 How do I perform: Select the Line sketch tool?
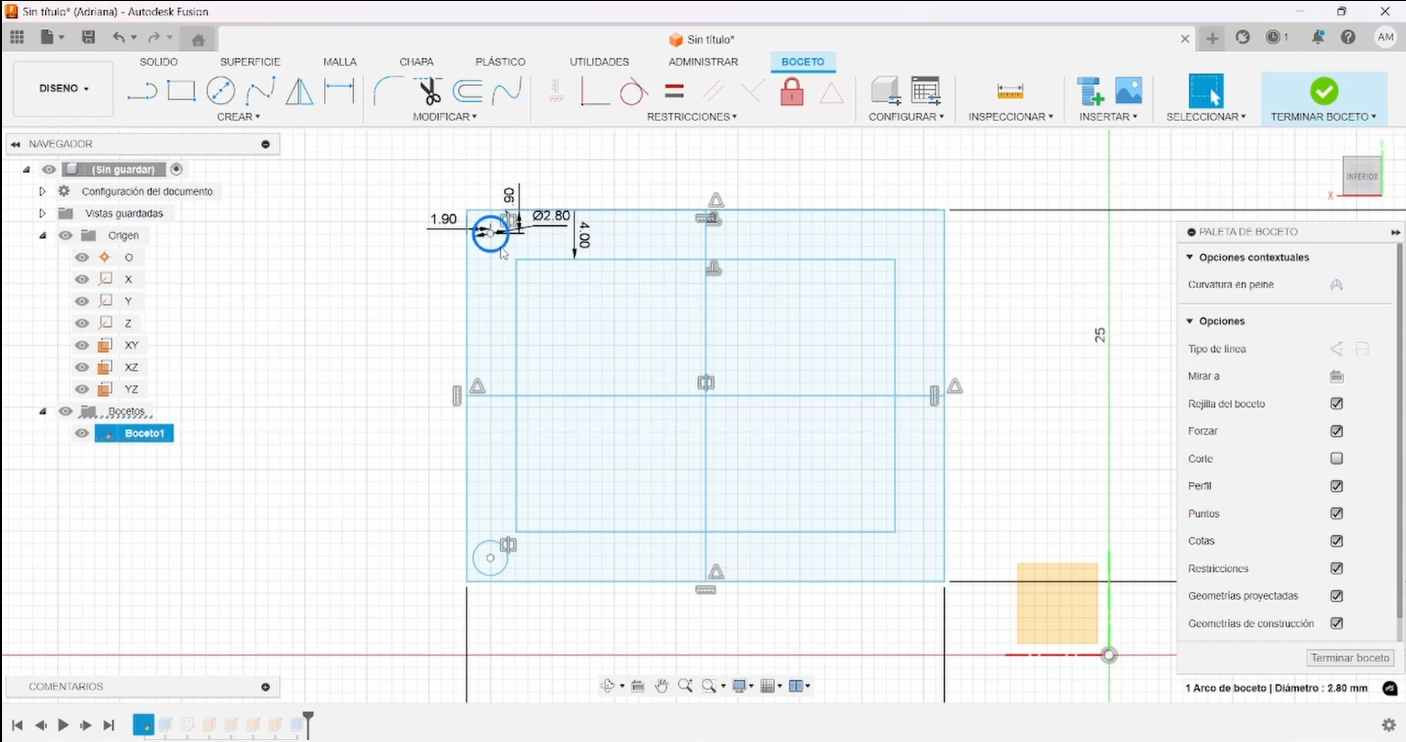pyautogui.click(x=142, y=92)
